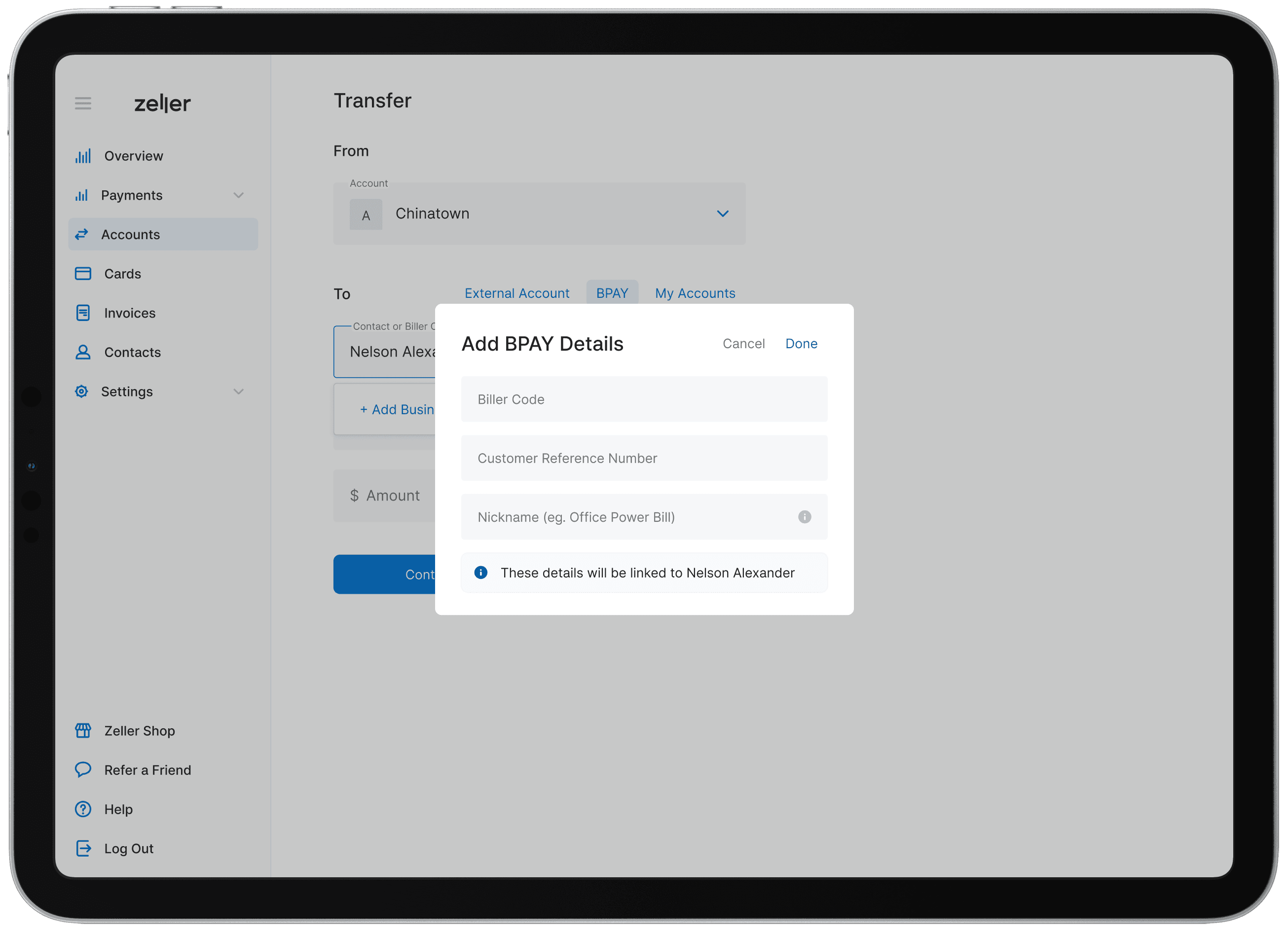Open the Chinatown account dropdown

[x=722, y=214]
